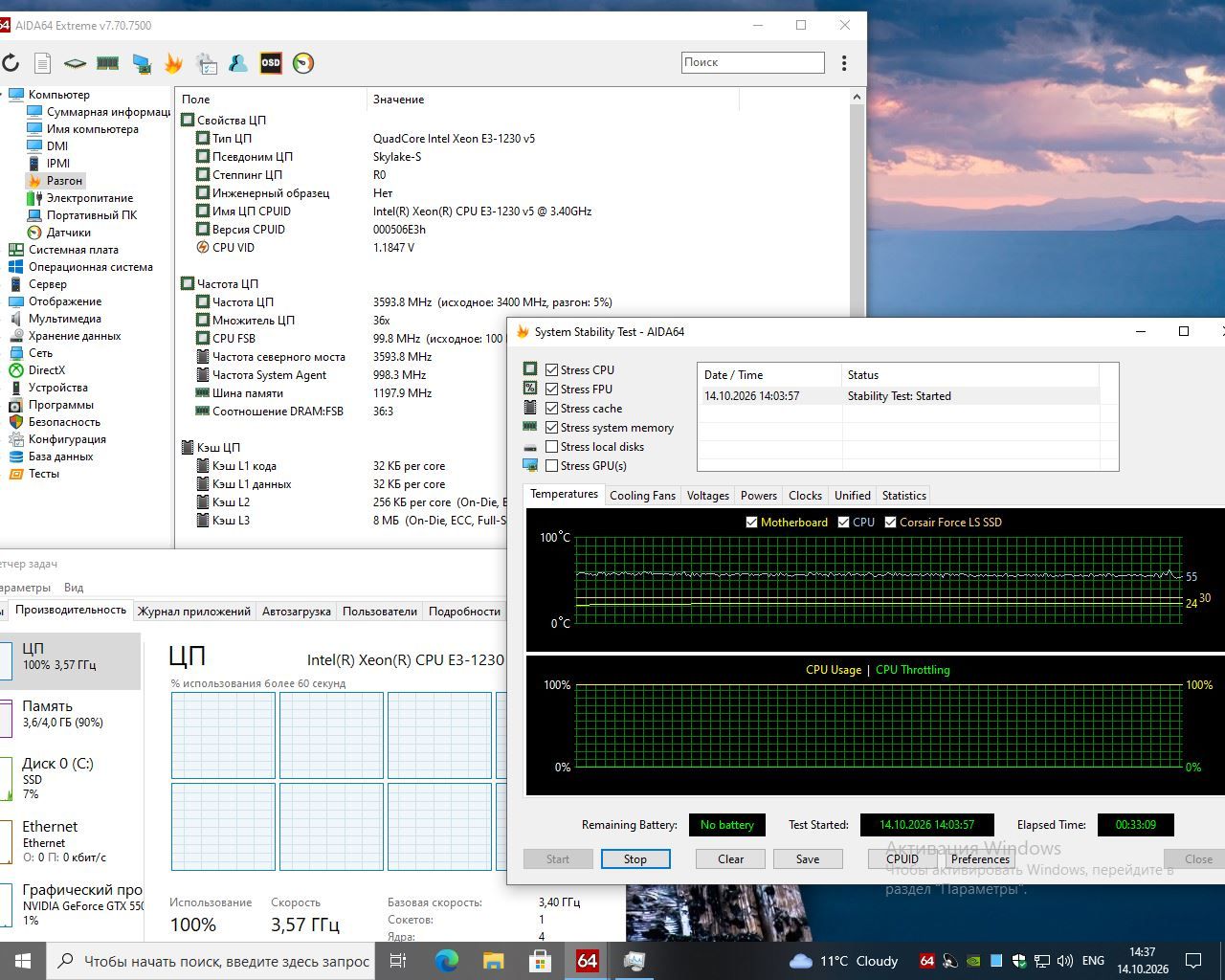Click the monitor diagnostics icon in AIDA64 toolbar
The height and width of the screenshot is (980, 1225).
coord(142,64)
